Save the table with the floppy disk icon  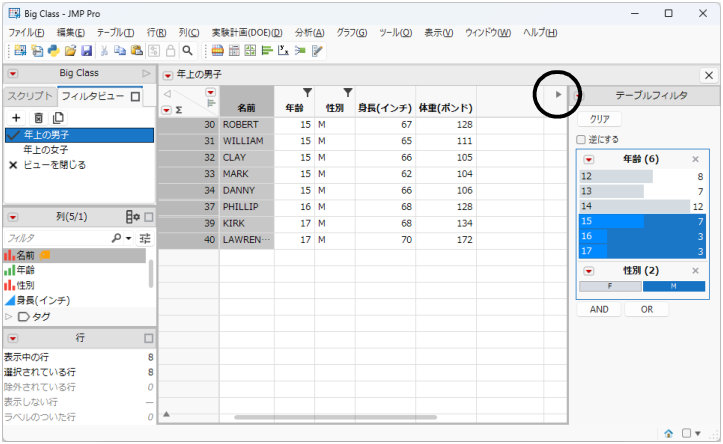tap(87, 51)
